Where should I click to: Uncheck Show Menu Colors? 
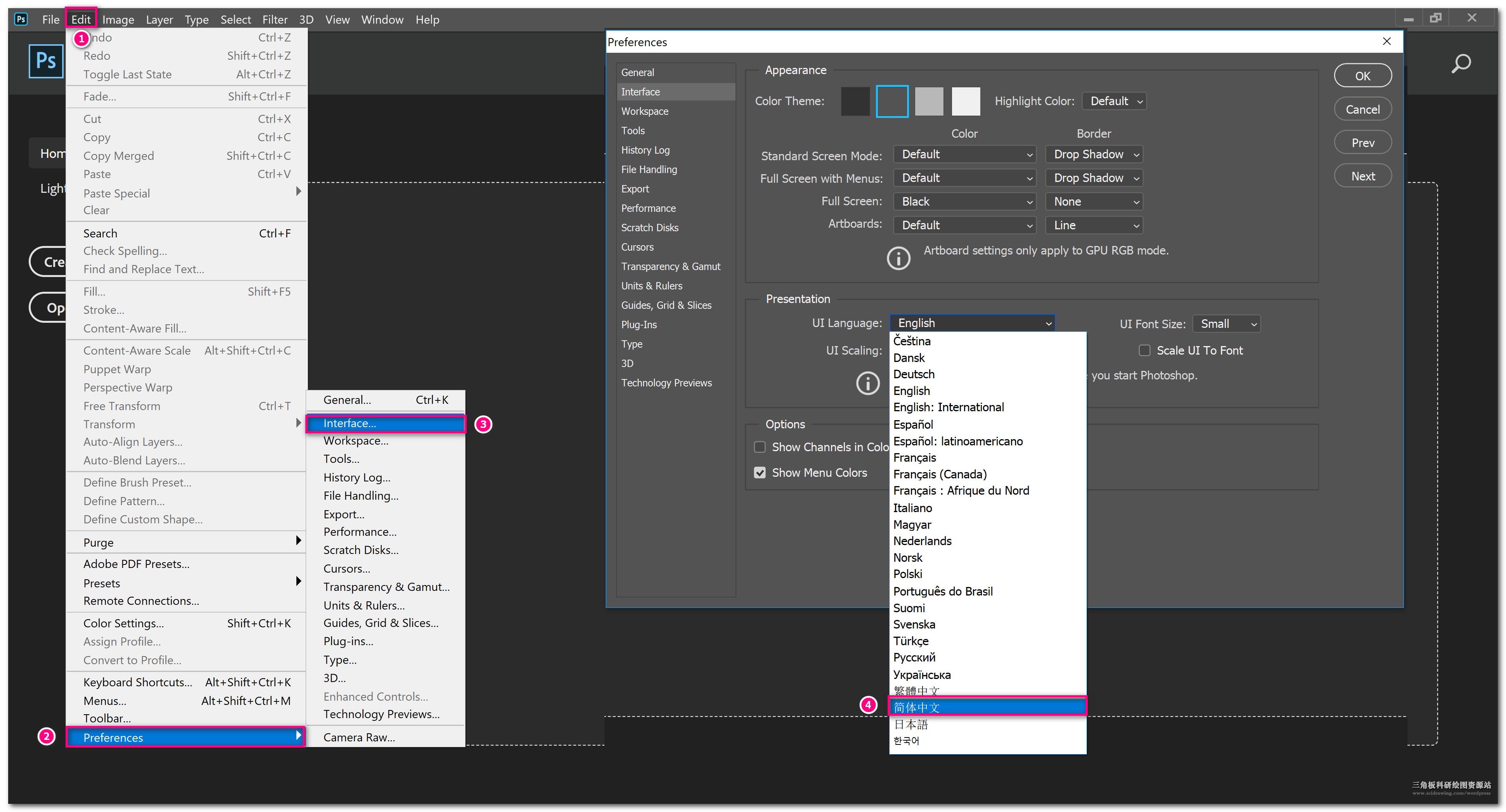(760, 473)
